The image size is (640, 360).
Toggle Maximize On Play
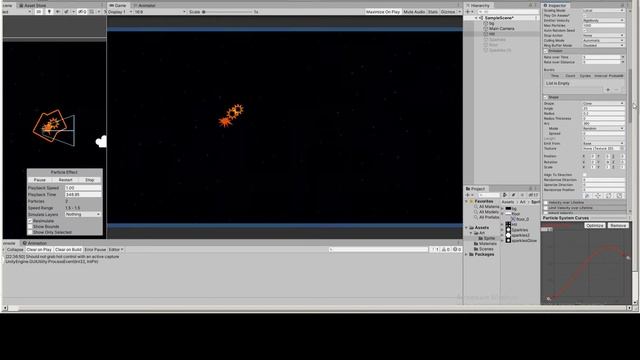382,12
